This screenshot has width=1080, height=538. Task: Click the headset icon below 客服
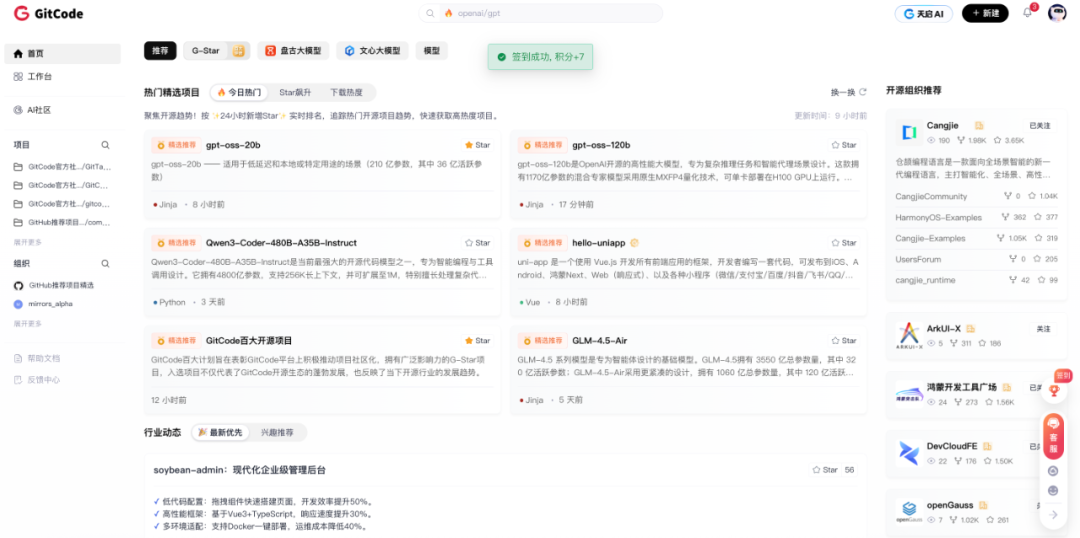click(1053, 471)
